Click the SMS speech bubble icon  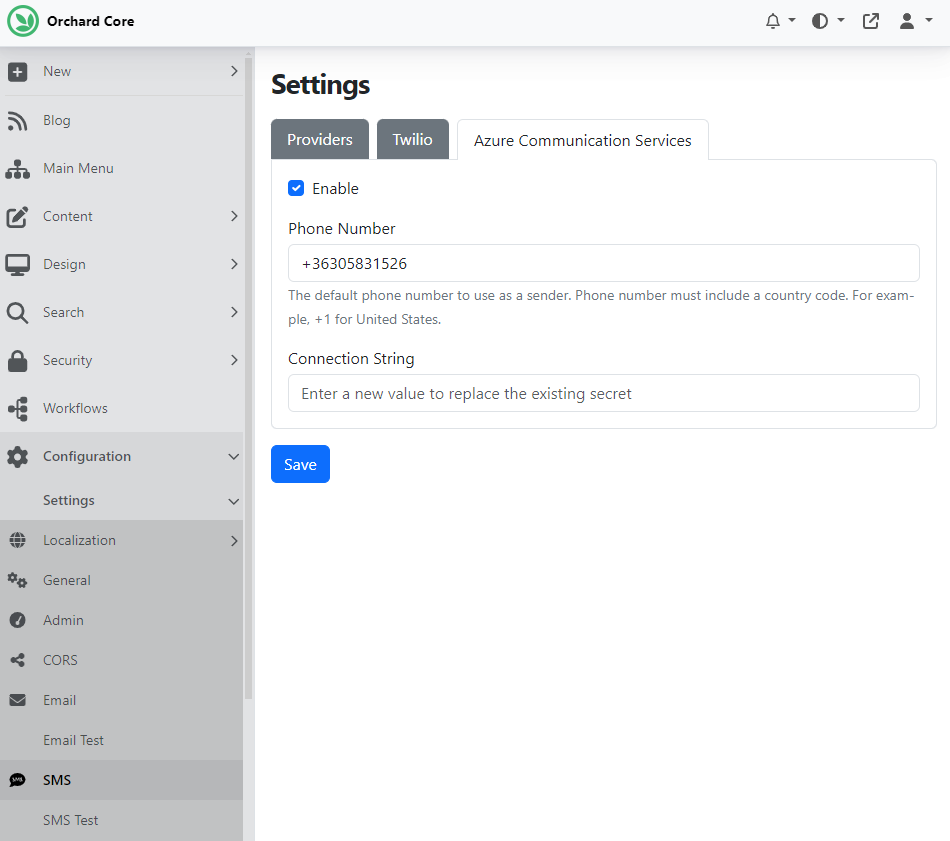click(18, 780)
